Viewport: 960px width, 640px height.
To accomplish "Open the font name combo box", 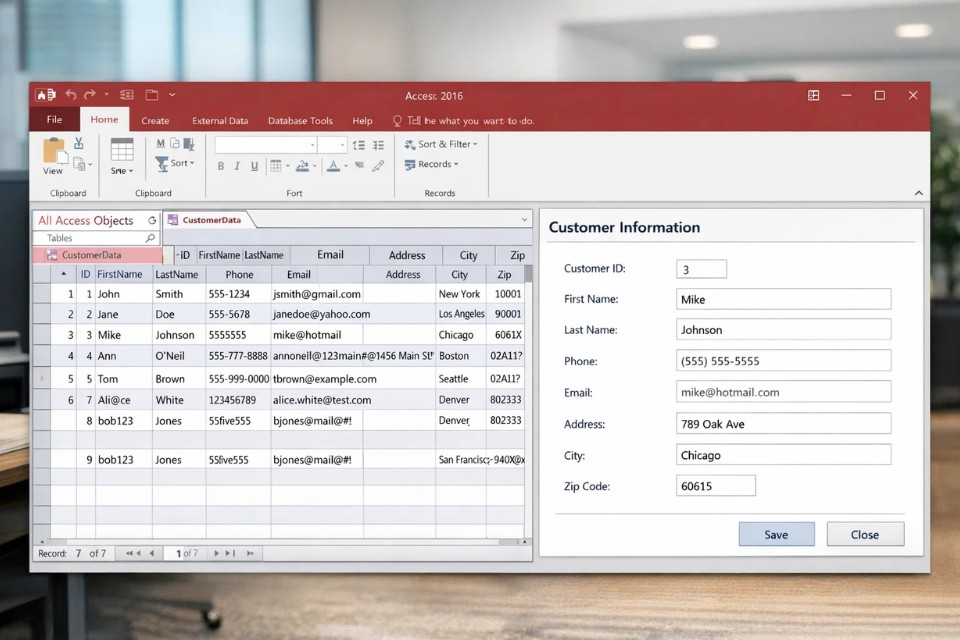I will coord(265,145).
